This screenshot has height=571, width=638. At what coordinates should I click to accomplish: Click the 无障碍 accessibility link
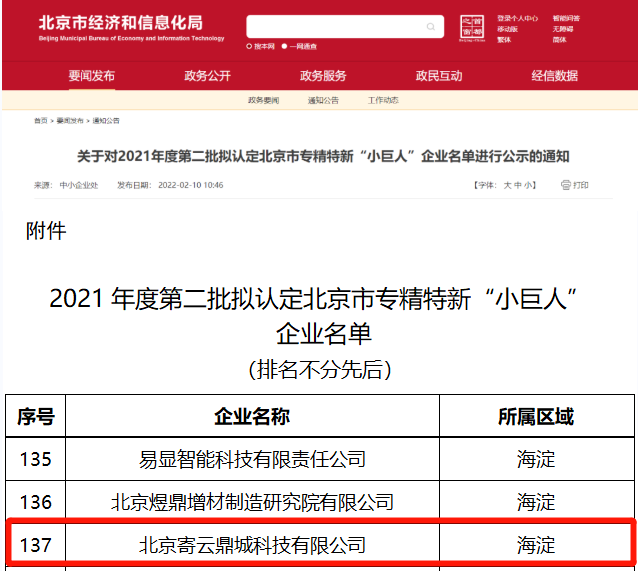click(563, 29)
